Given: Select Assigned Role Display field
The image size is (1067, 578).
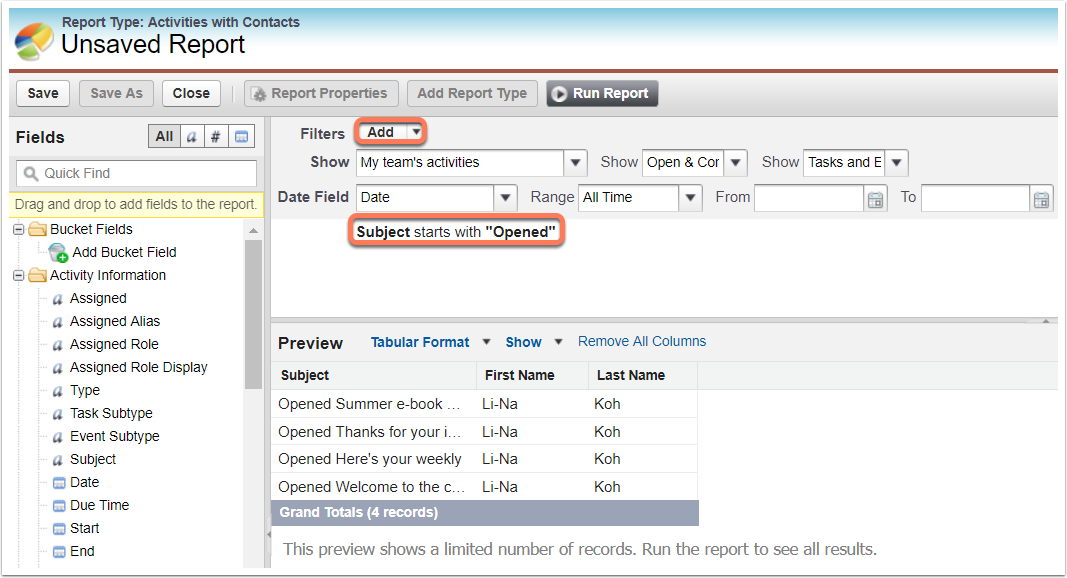Looking at the screenshot, I should coord(139,368).
